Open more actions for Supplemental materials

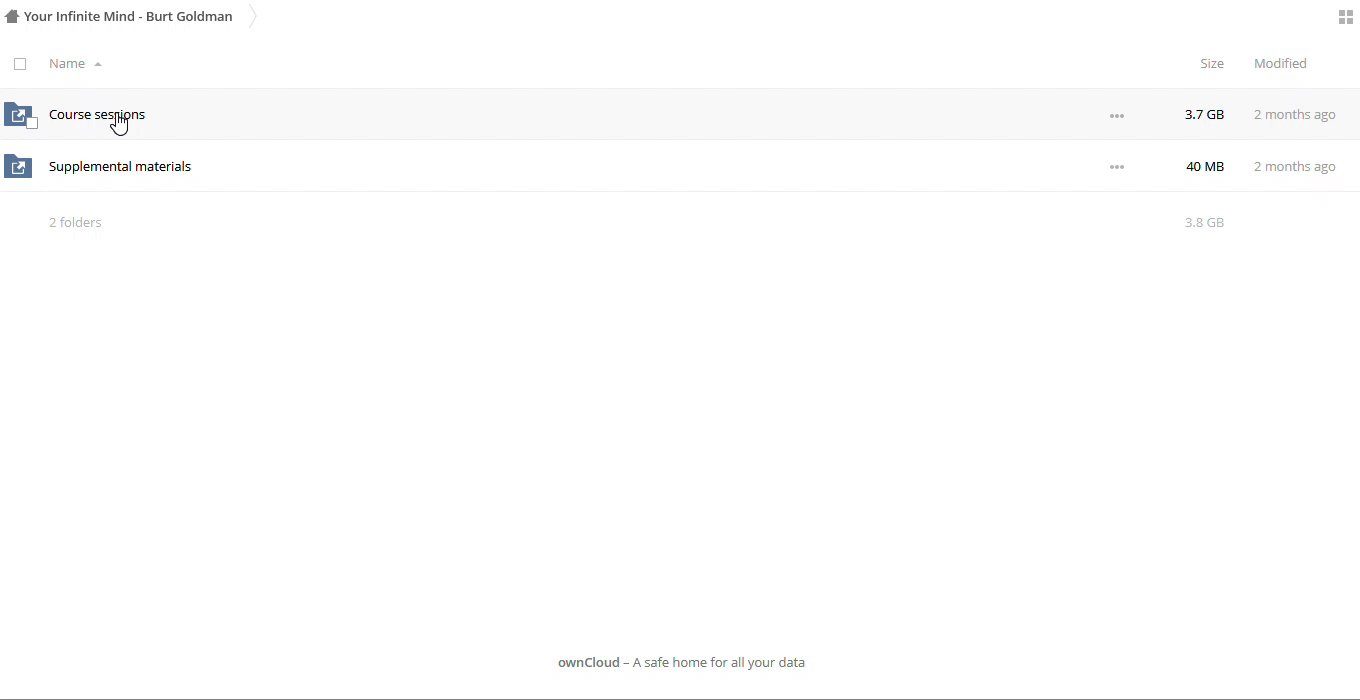click(x=1117, y=167)
